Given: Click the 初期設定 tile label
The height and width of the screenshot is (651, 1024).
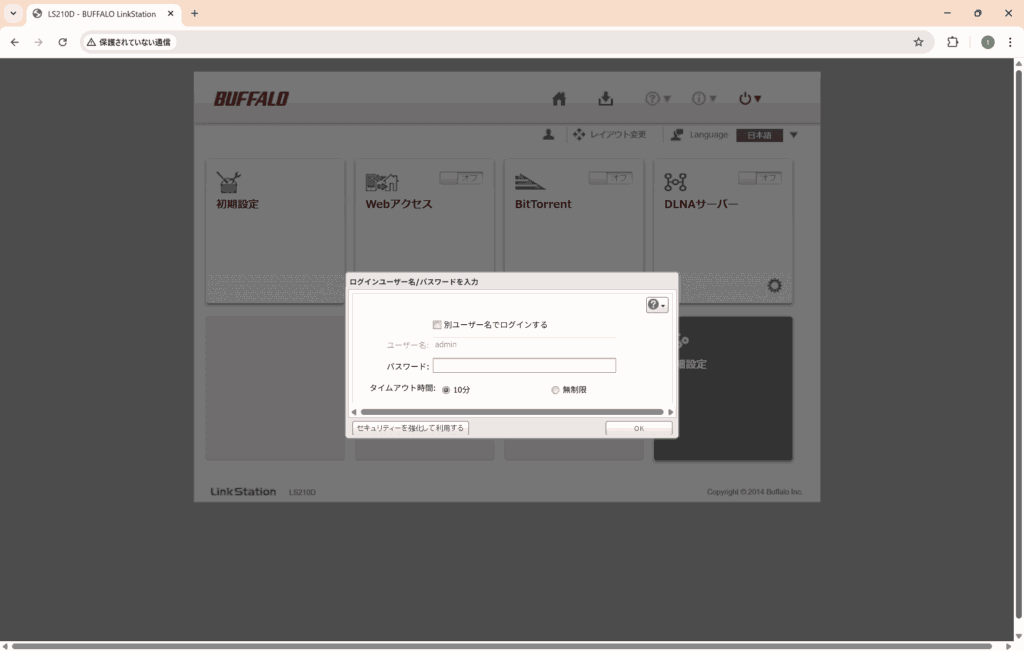Looking at the screenshot, I should point(238,204).
